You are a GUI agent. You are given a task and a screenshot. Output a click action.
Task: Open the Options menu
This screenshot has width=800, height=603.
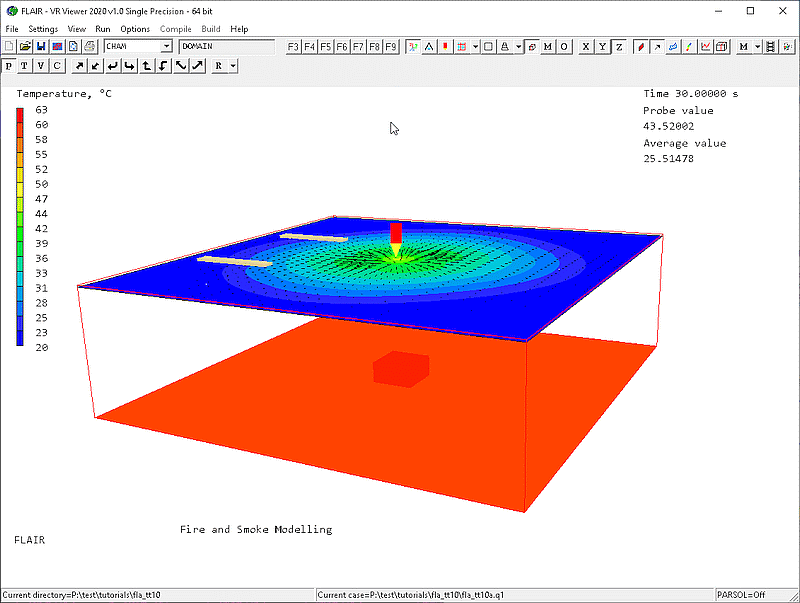135,29
